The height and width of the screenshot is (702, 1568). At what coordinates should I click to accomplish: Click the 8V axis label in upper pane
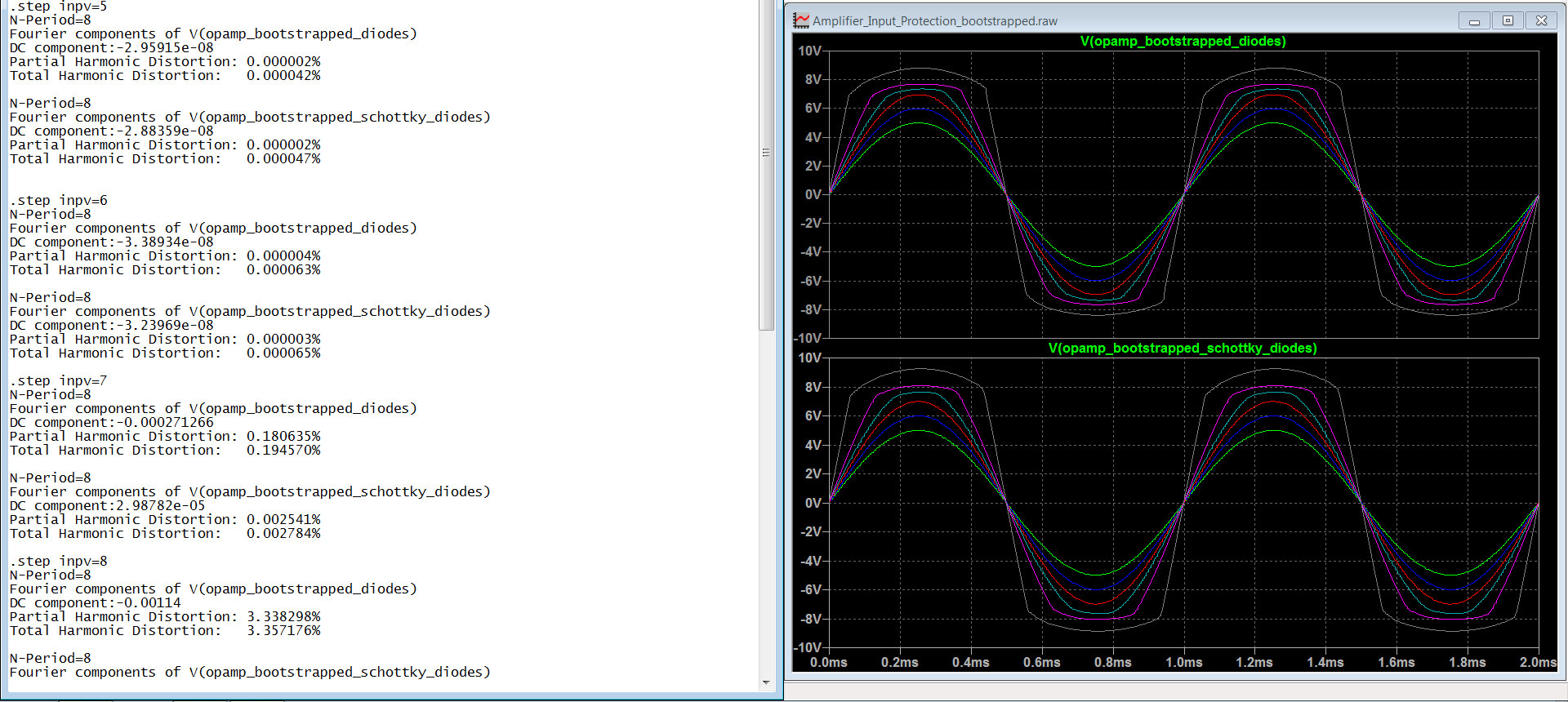coord(813,79)
